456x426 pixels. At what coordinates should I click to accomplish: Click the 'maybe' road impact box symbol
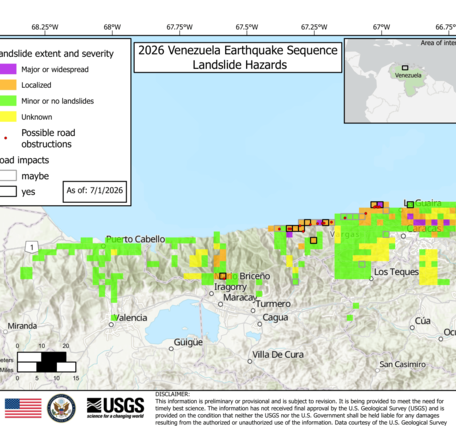point(8,175)
